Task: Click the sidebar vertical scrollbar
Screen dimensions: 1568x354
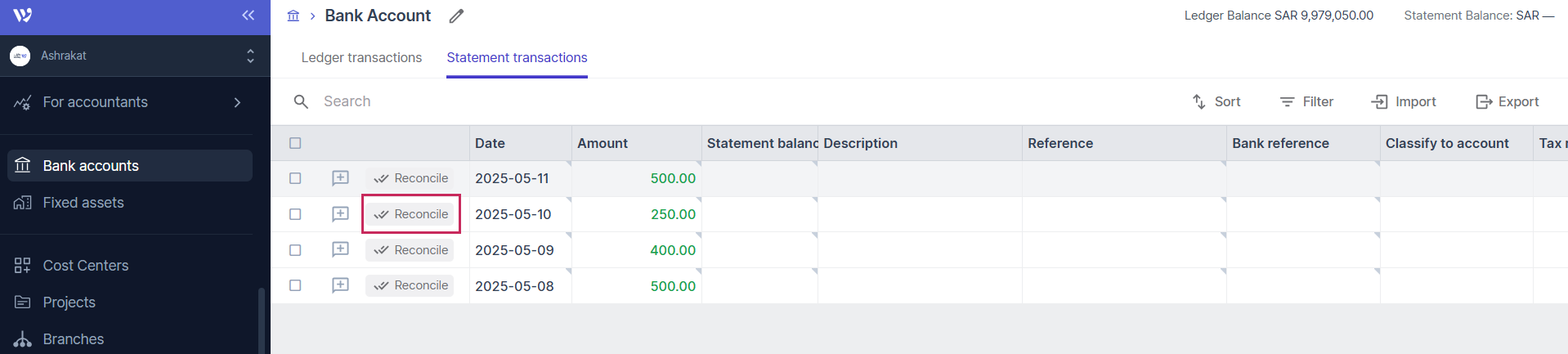Action: click(262, 320)
